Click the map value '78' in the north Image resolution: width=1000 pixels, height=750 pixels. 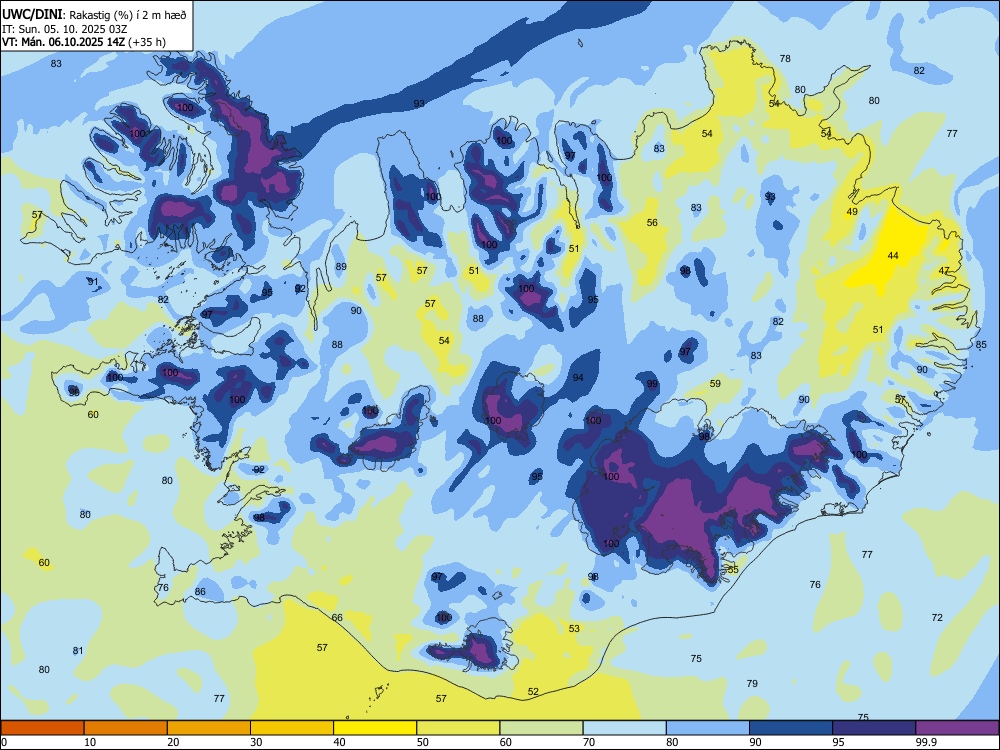point(785,59)
